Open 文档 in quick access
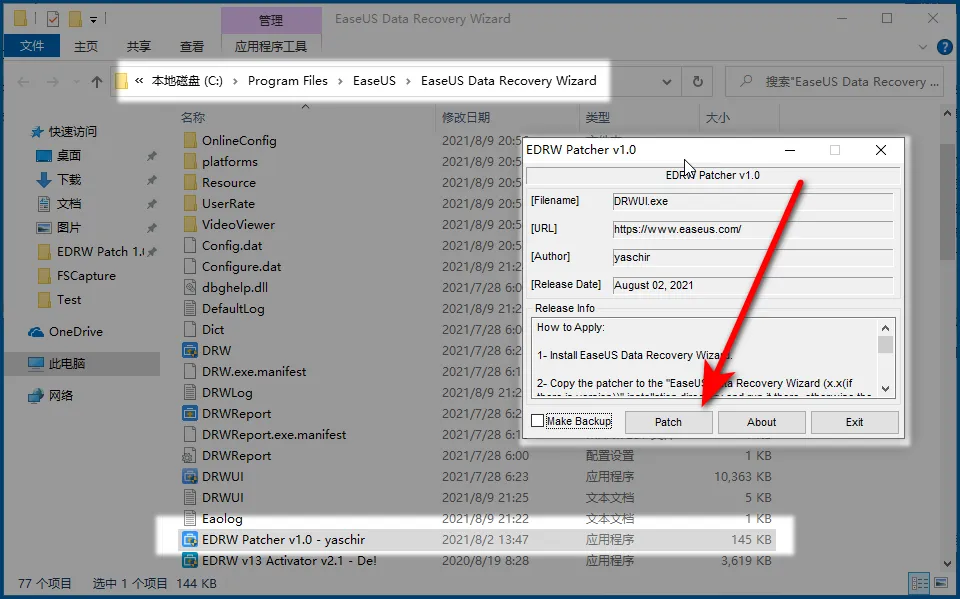 tap(69, 203)
